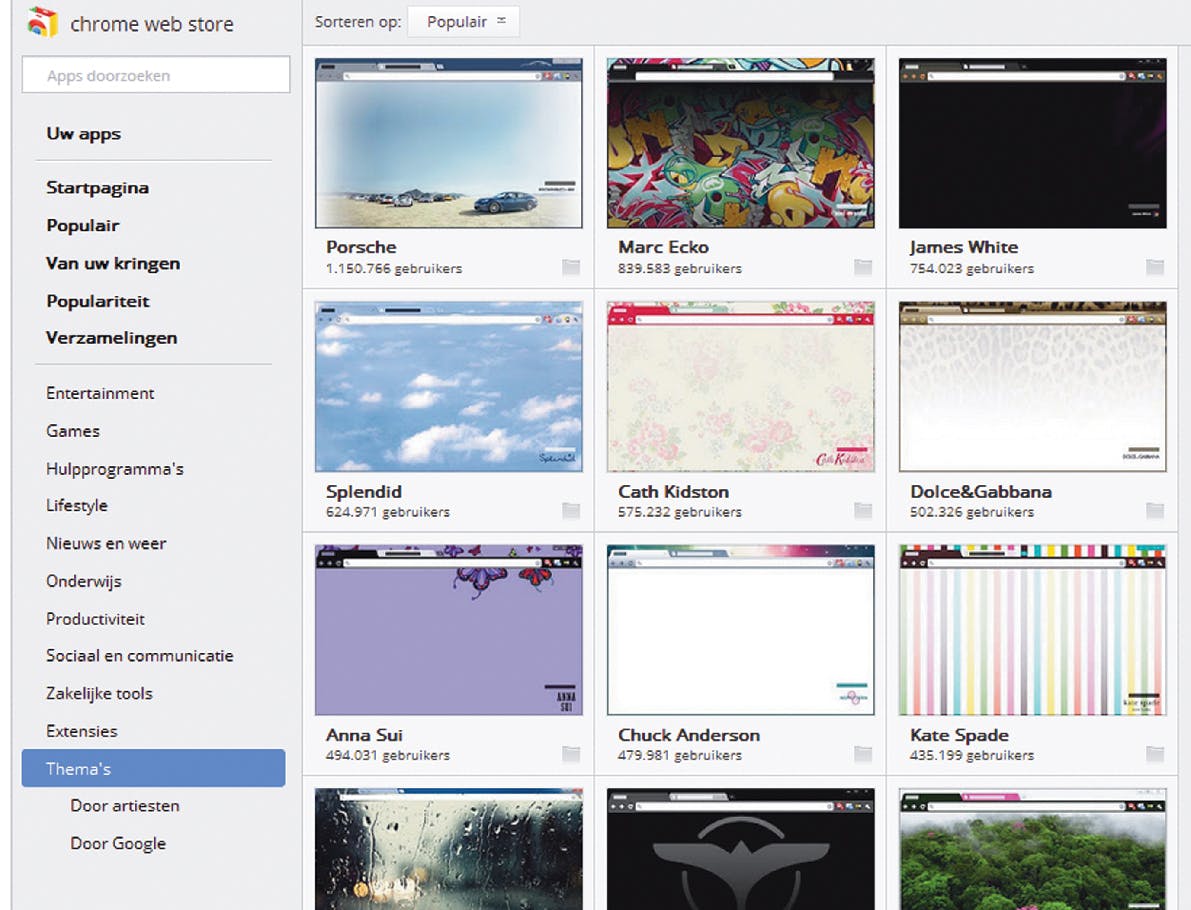Browse the Games category

[73, 431]
